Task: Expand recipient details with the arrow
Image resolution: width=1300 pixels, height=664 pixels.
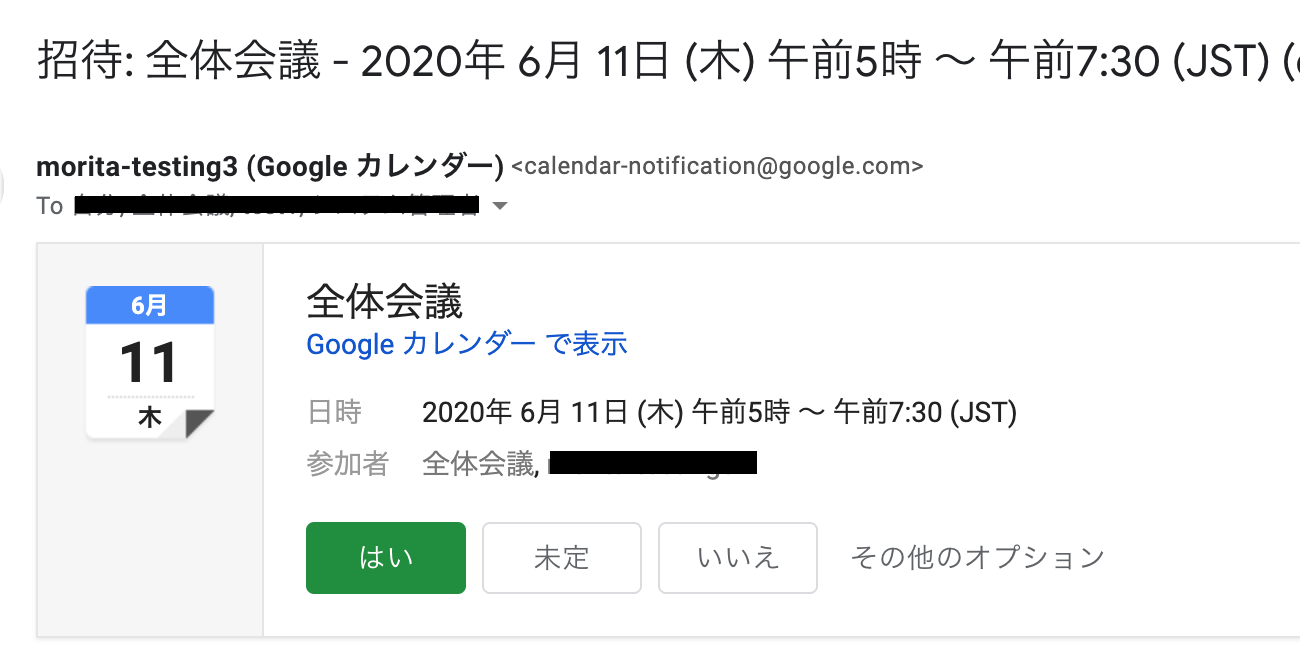Action: click(x=501, y=206)
